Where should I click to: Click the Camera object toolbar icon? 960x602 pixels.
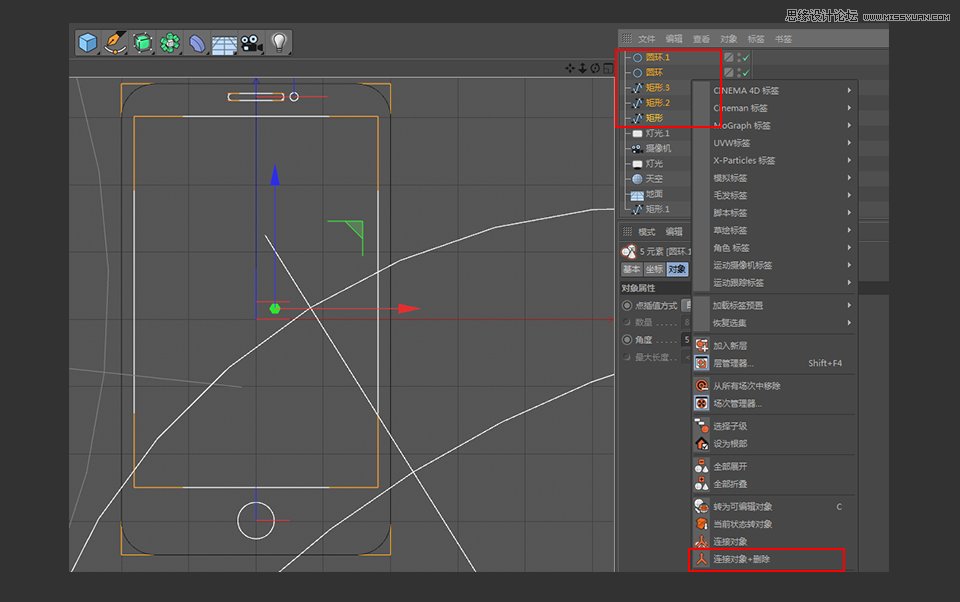point(251,43)
